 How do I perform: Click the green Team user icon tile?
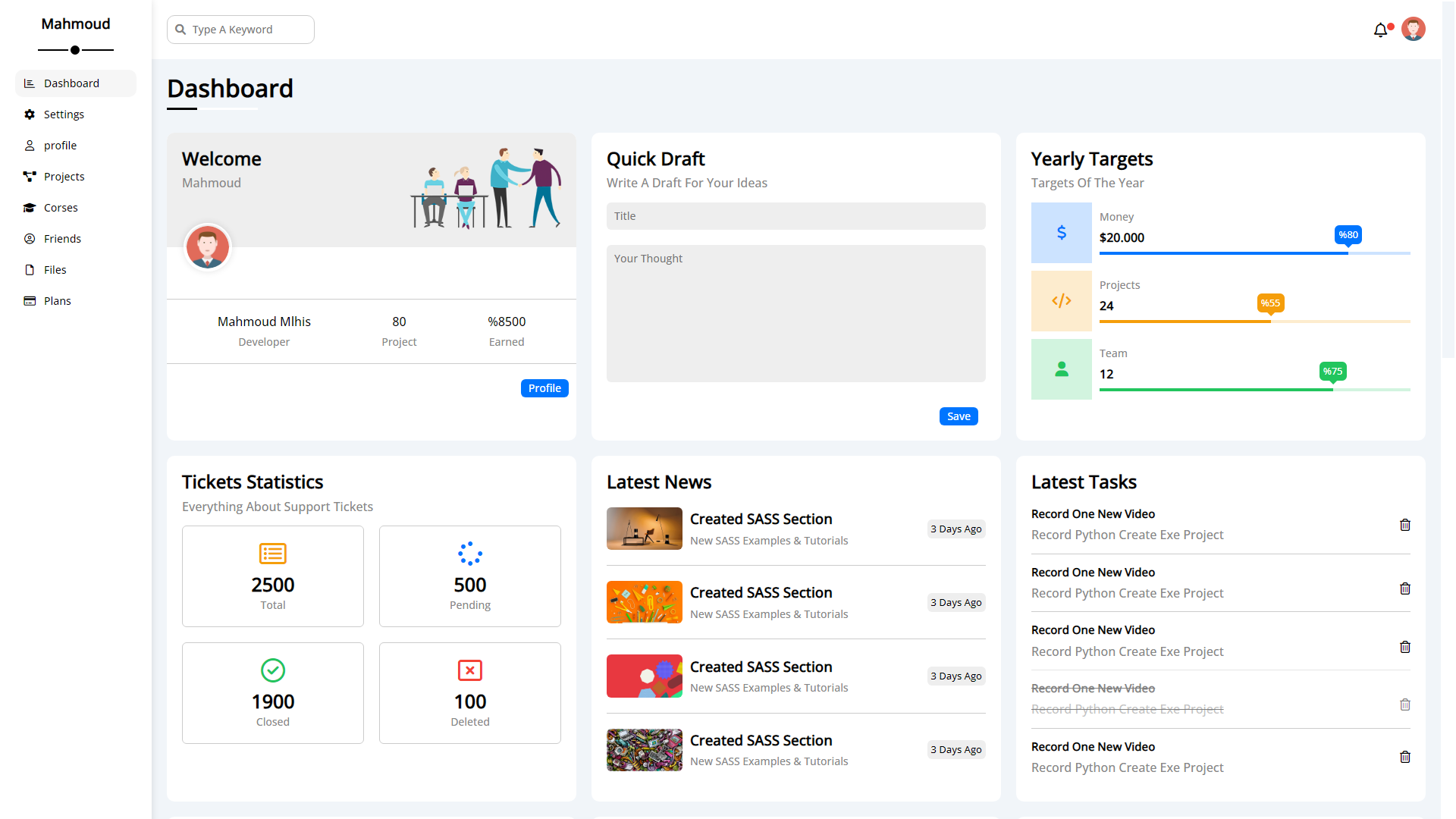1061,369
